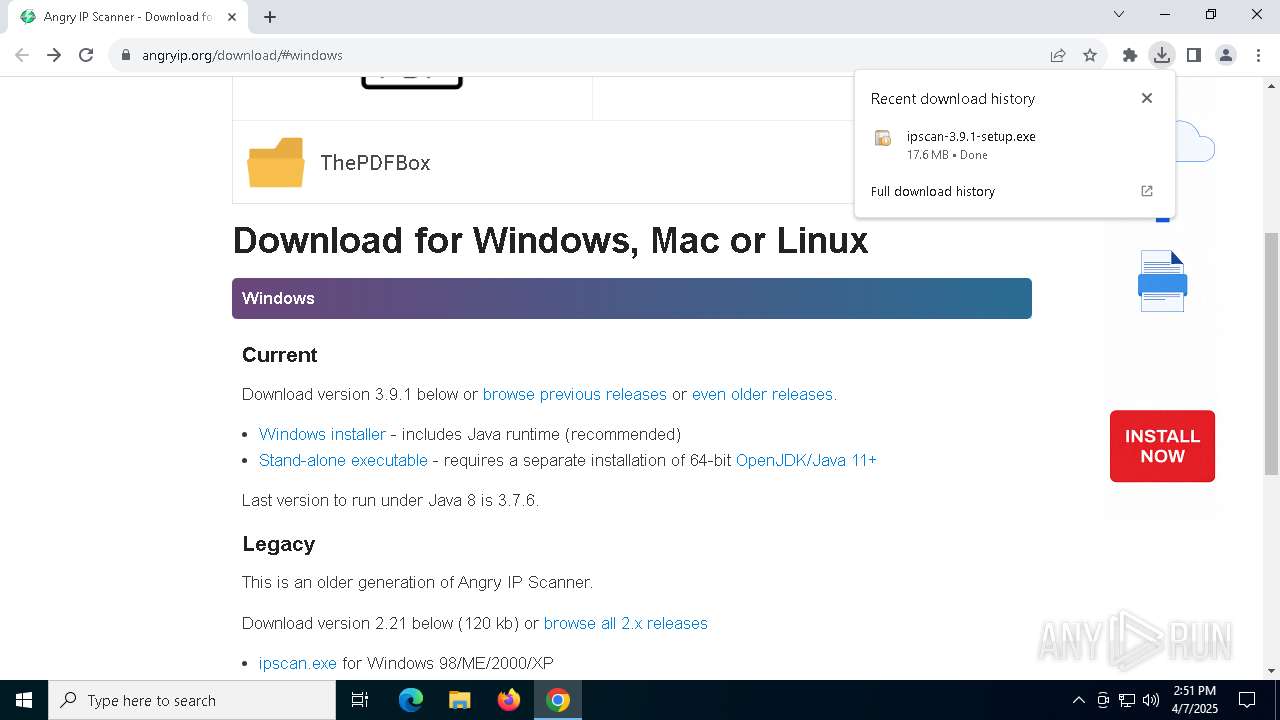Screen dimensions: 1280x720
Task: Open ThePDFBox ad text
Action: point(375,162)
